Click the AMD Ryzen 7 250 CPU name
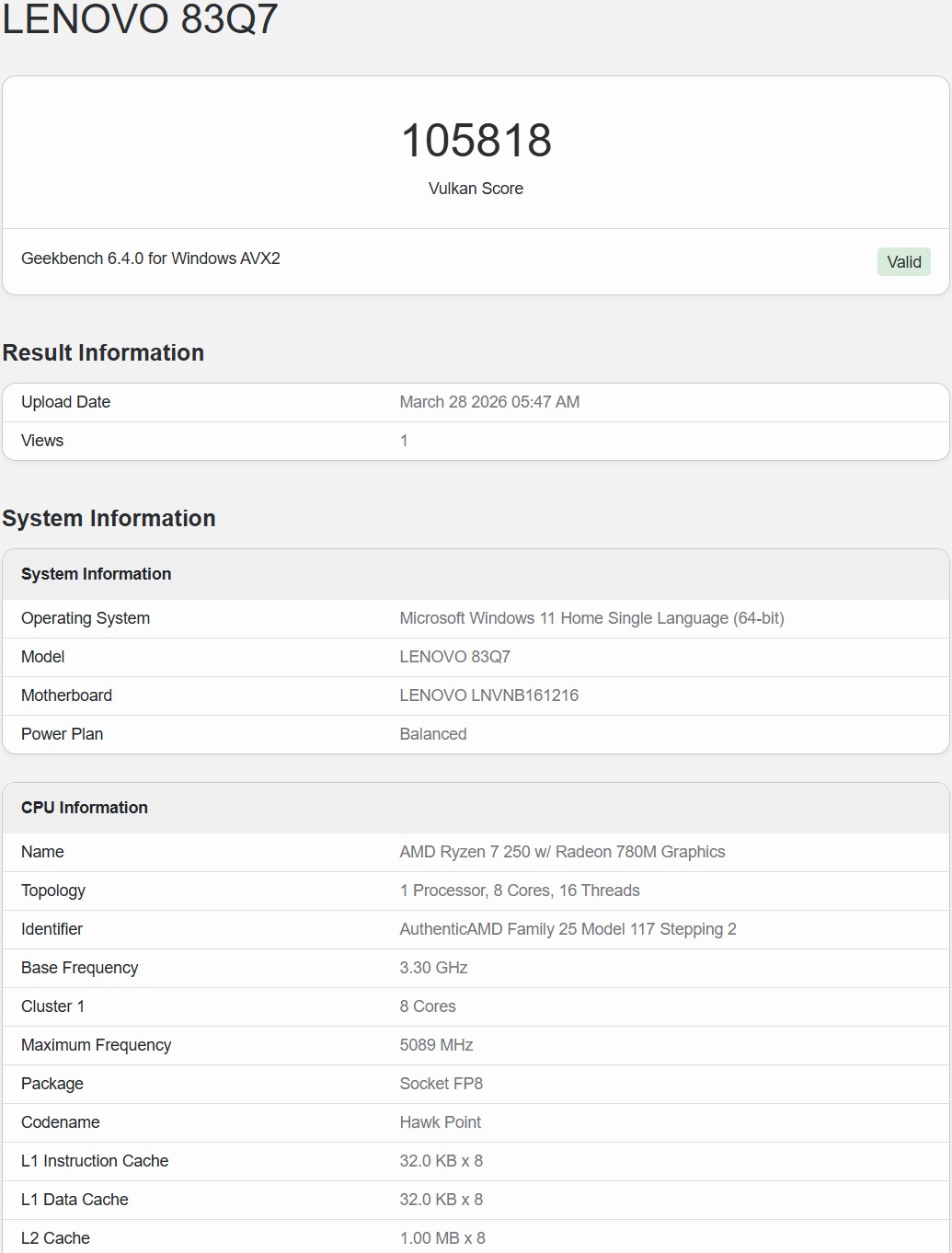952x1253 pixels. coord(562,851)
